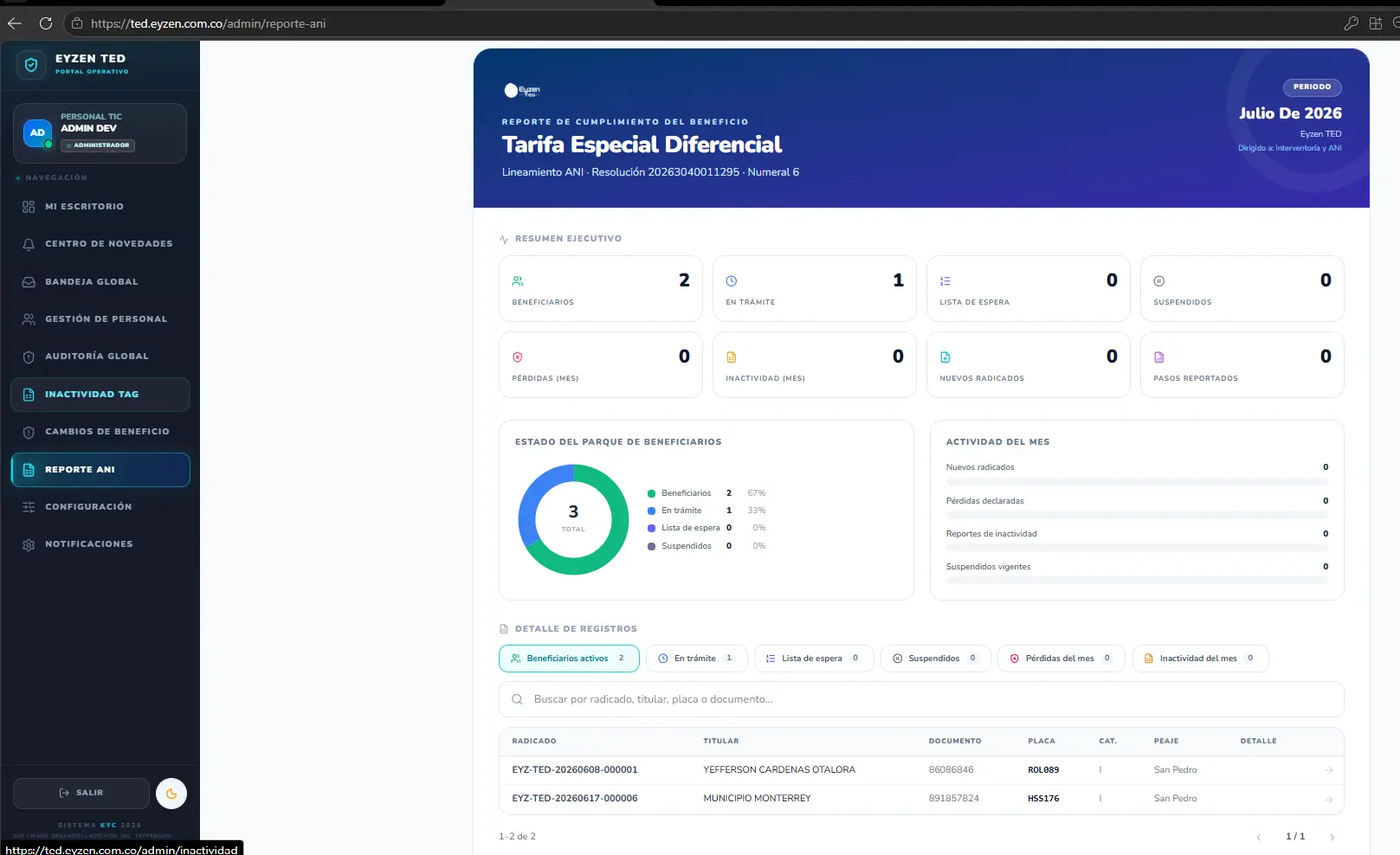Toggle dark mode moon button
1400x855 pixels.
click(x=171, y=794)
